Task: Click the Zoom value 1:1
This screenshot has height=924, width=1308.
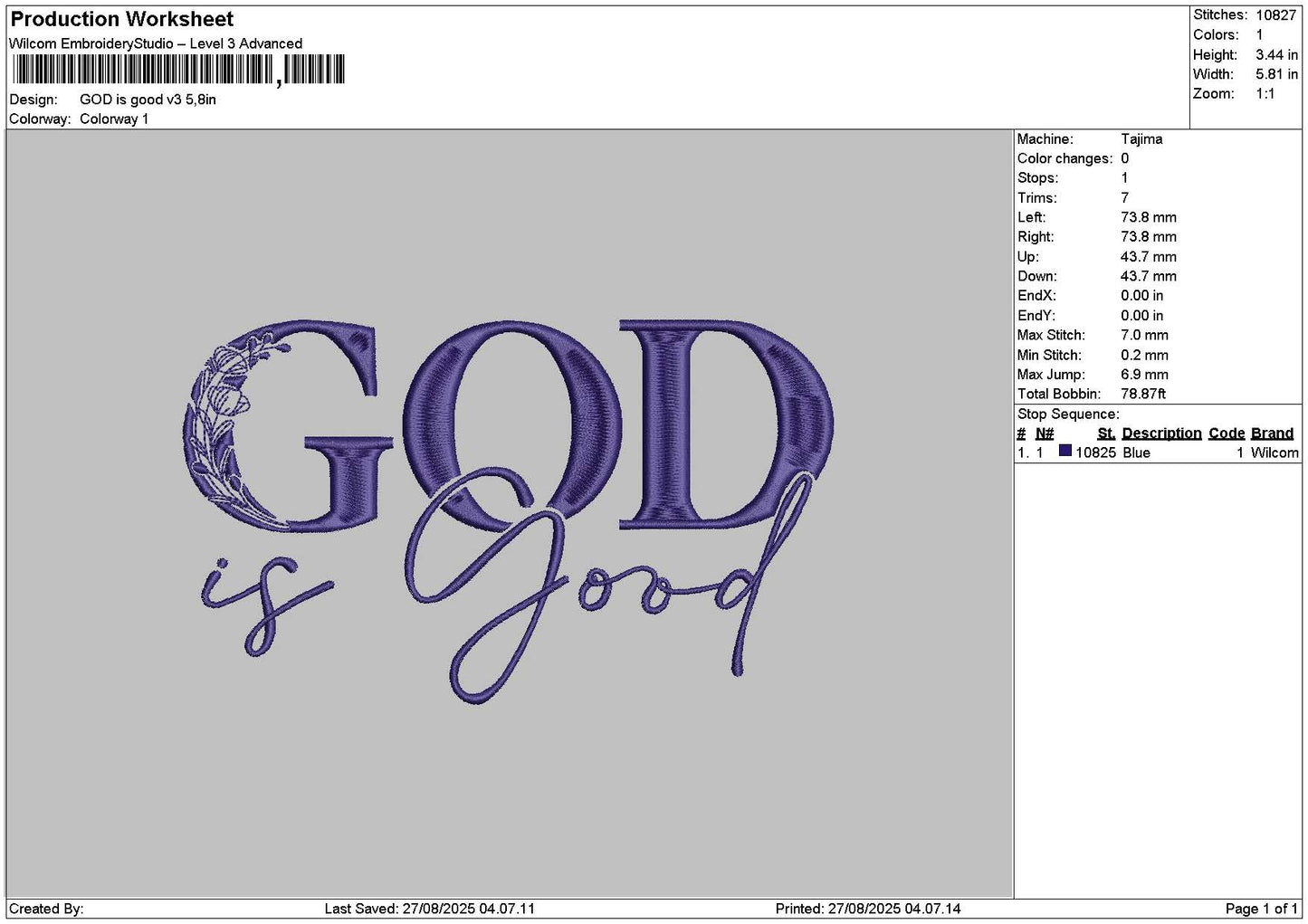Action: pos(1265,94)
